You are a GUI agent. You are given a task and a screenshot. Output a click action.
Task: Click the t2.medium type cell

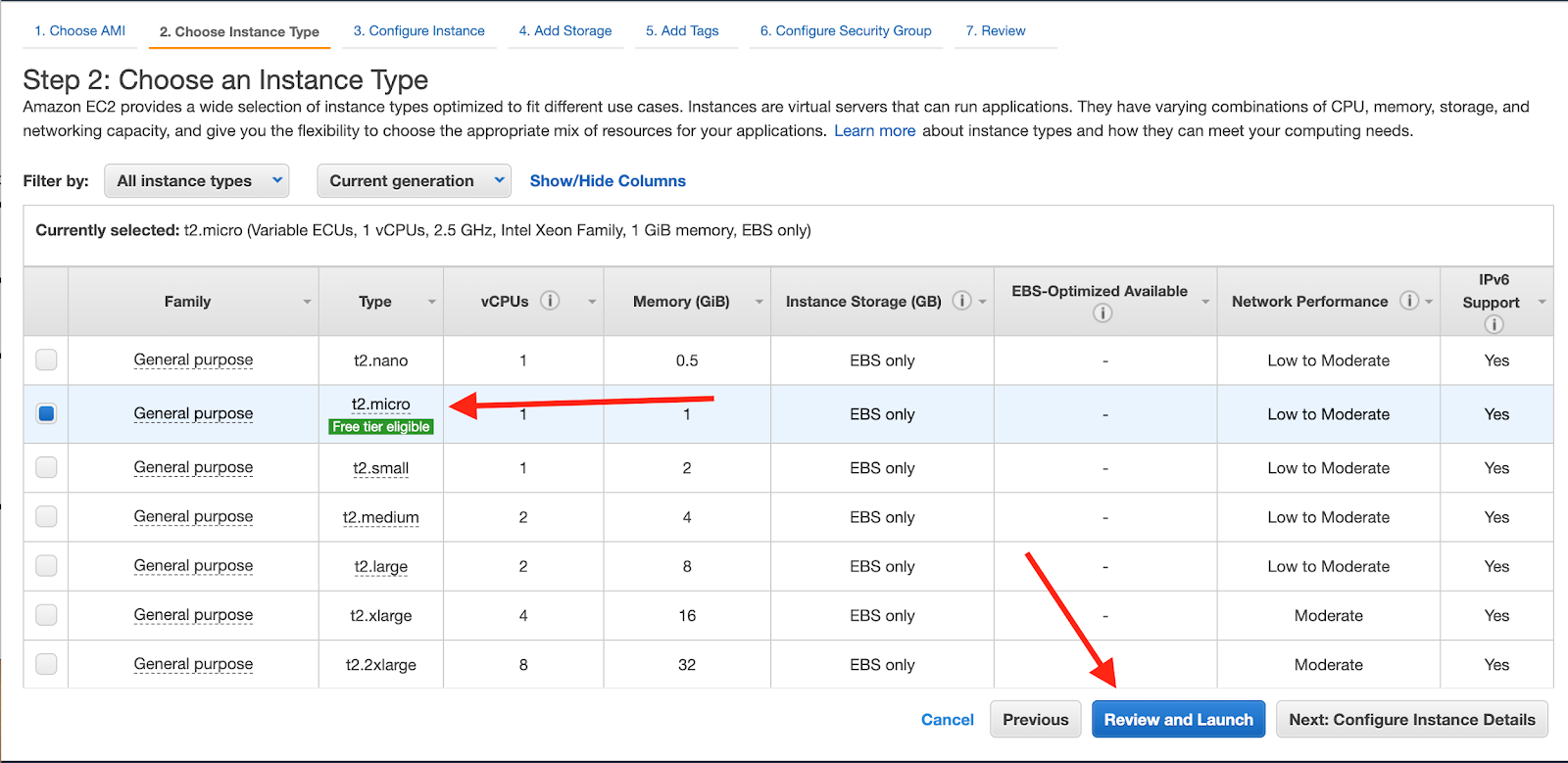[x=381, y=517]
